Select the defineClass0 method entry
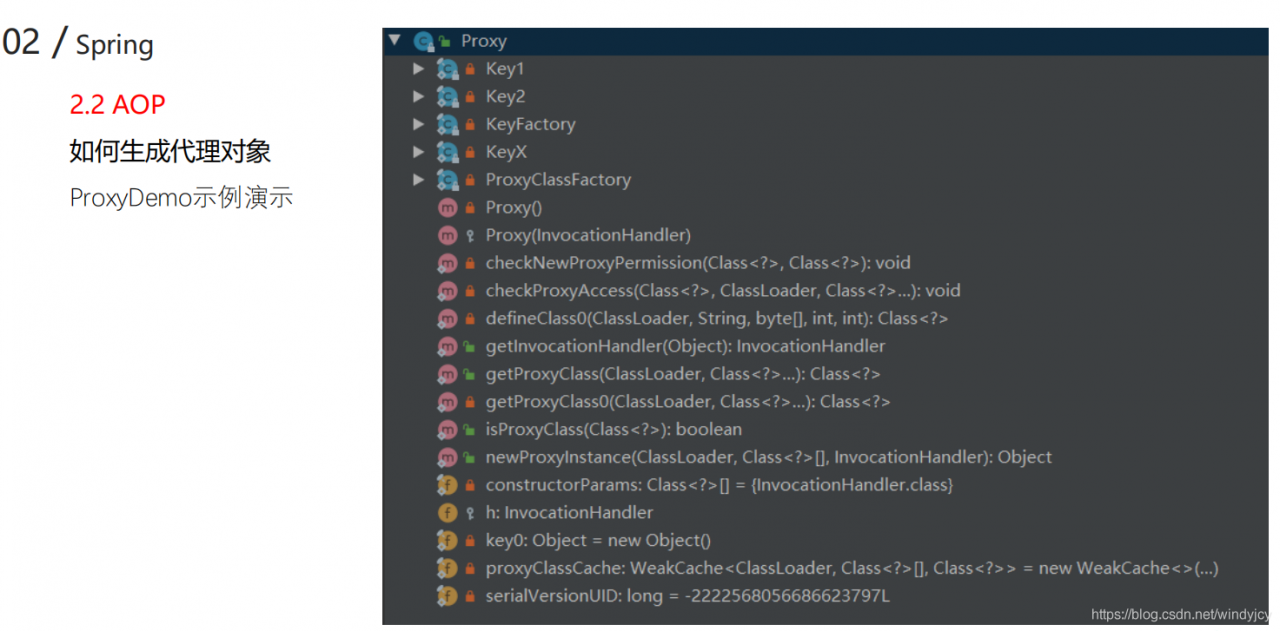The height and width of the screenshot is (631, 1280). point(716,319)
